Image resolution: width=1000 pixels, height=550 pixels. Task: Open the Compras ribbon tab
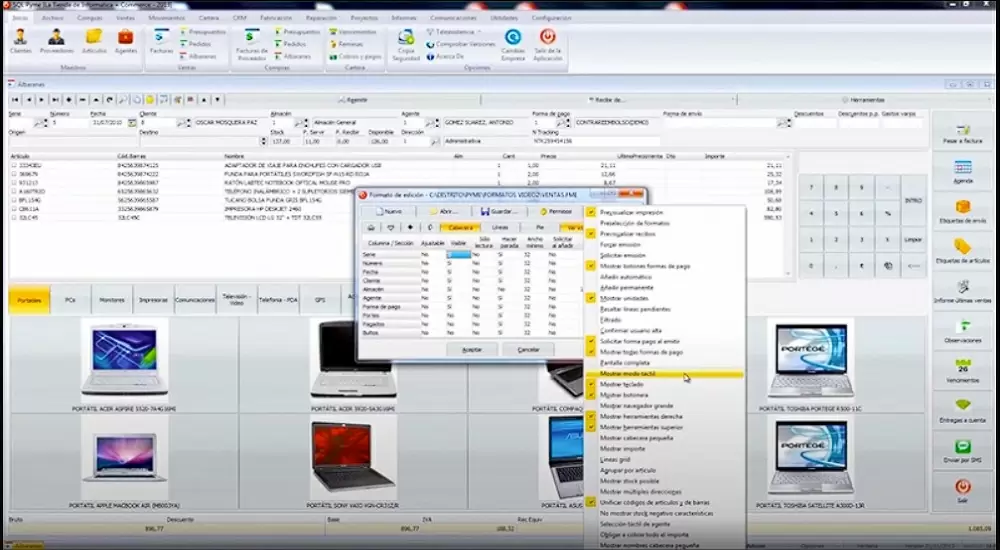pos(90,18)
